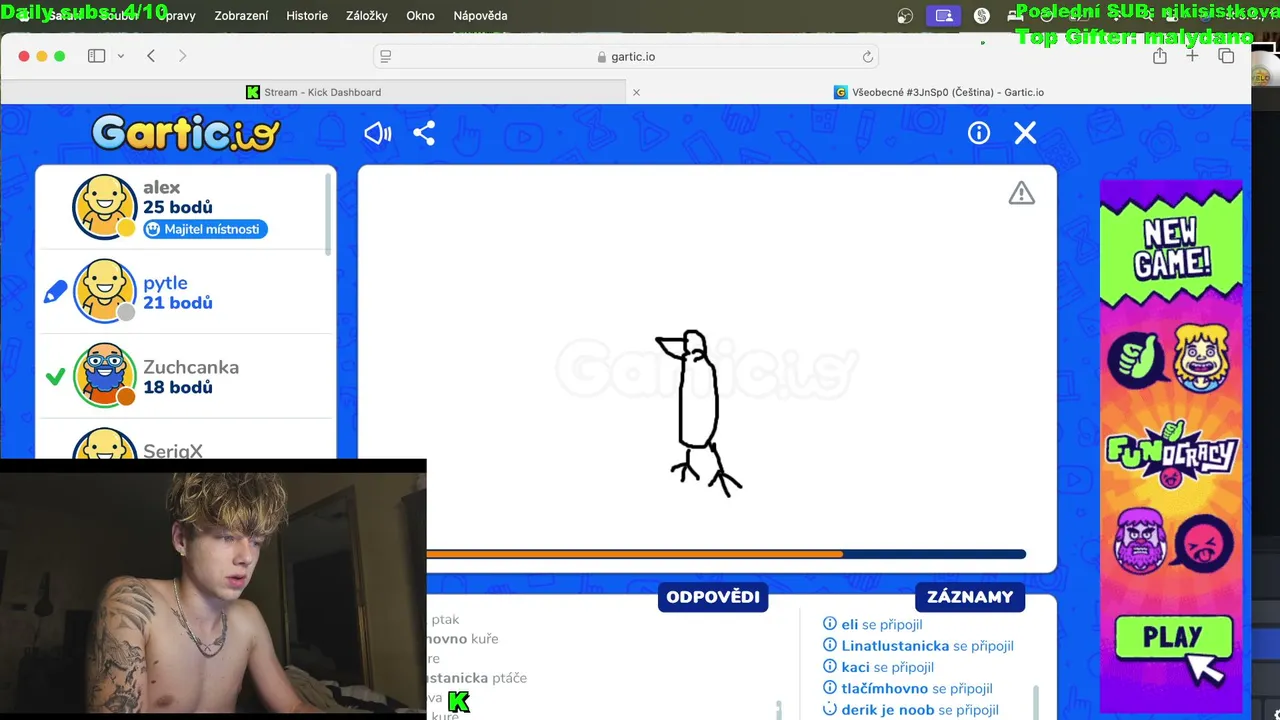Click the info icon next to Linatlustanicka

(829, 645)
